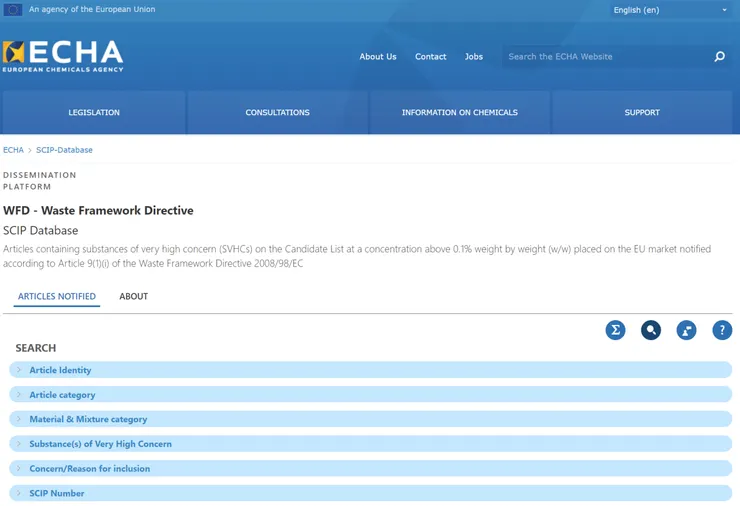Viewport: 740px width, 506px height.
Task: Click the European Union flag icon
Action: [13, 10]
